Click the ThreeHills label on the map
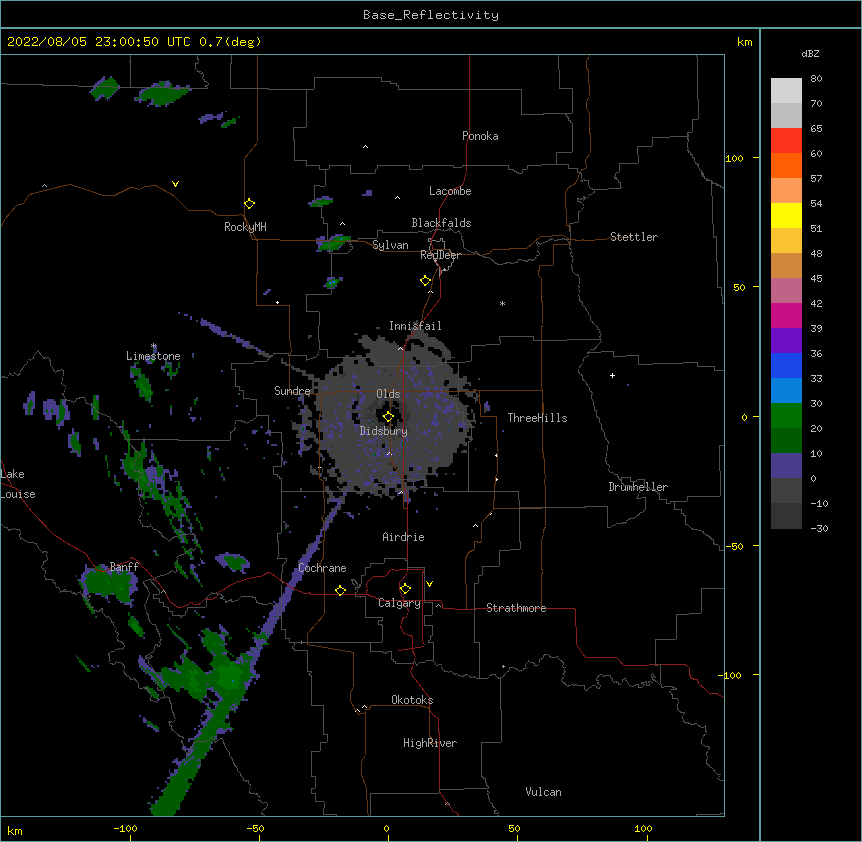This screenshot has height=842, width=862. coord(537,418)
